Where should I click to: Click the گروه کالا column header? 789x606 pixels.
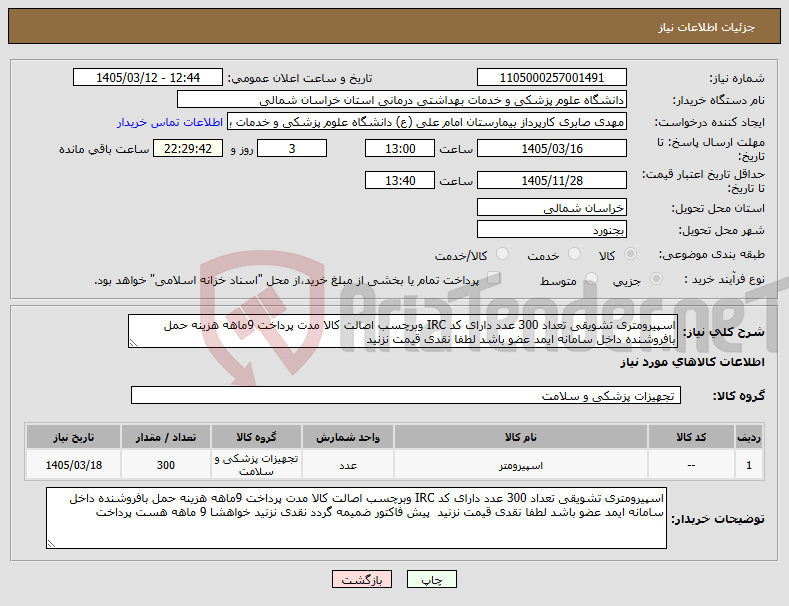pyautogui.click(x=256, y=437)
